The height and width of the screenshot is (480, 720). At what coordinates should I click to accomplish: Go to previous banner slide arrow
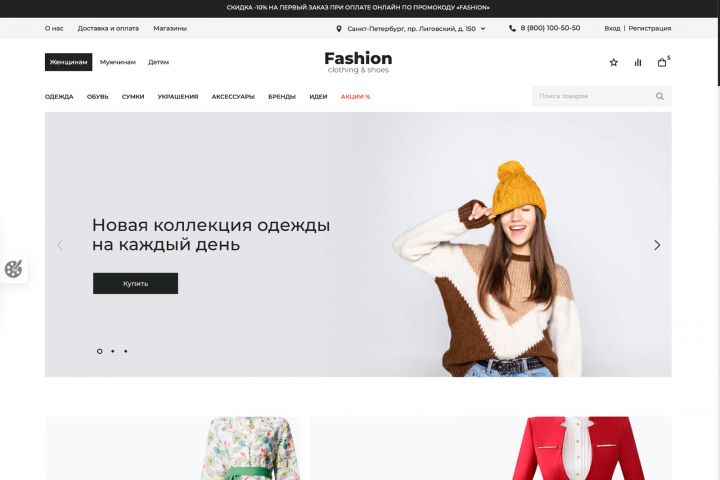(60, 245)
